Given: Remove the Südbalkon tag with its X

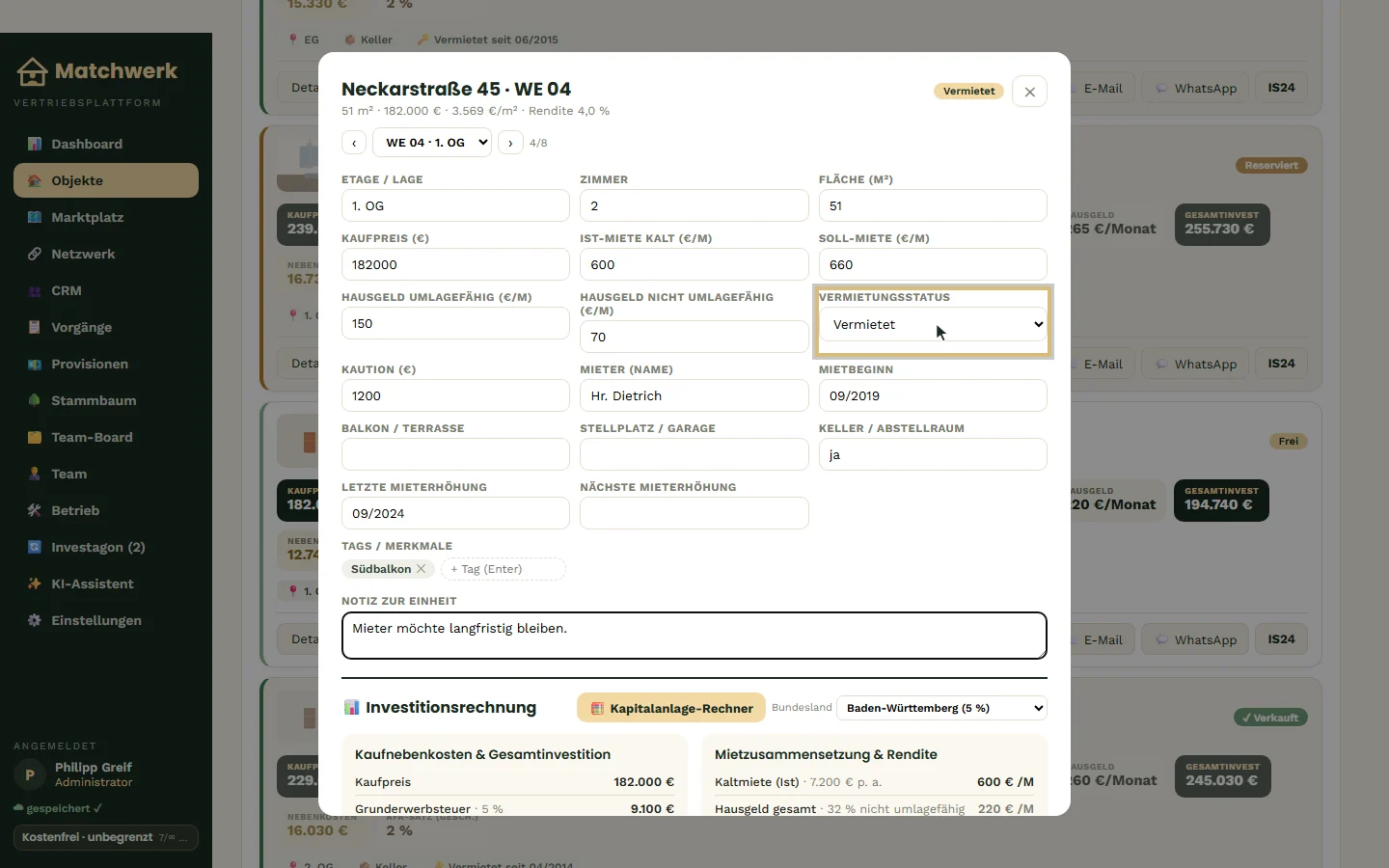Looking at the screenshot, I should pos(422,569).
